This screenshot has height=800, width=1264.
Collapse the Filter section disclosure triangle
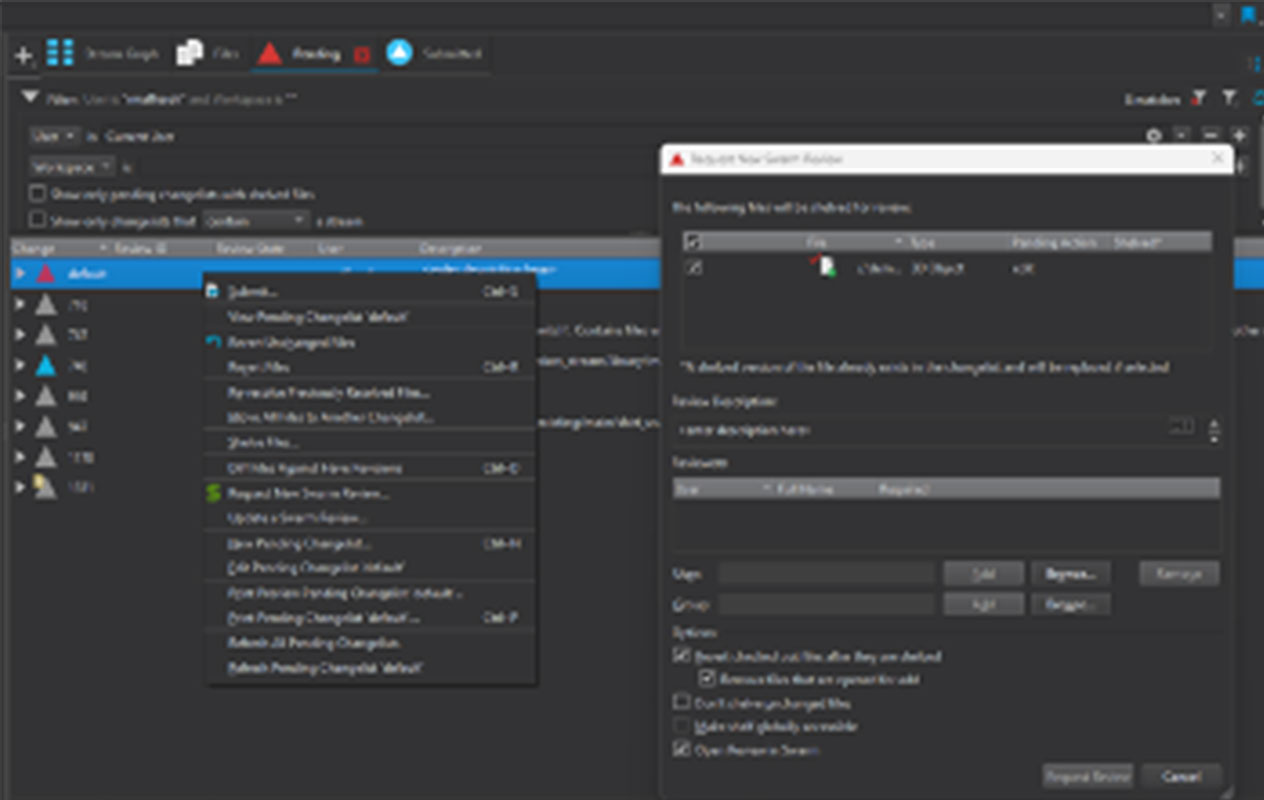(30, 98)
